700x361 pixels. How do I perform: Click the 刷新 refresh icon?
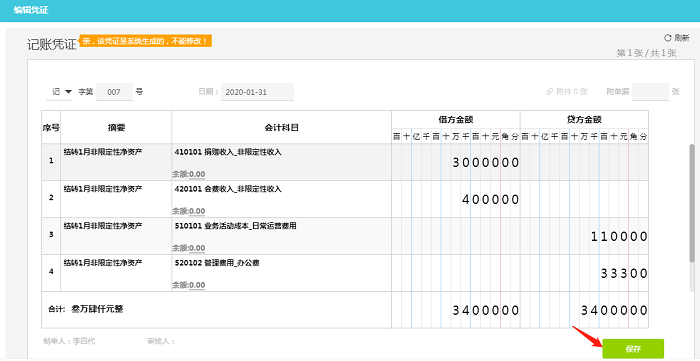pos(668,37)
